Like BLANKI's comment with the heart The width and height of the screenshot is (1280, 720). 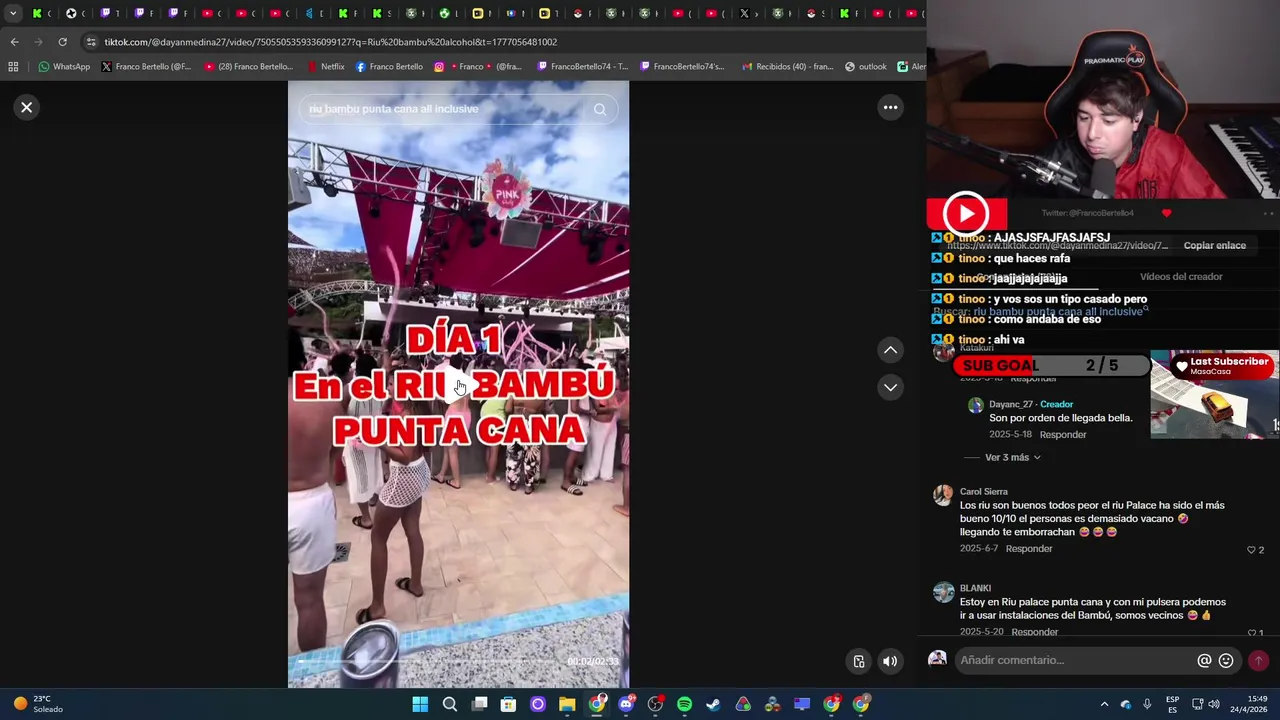click(1251, 633)
